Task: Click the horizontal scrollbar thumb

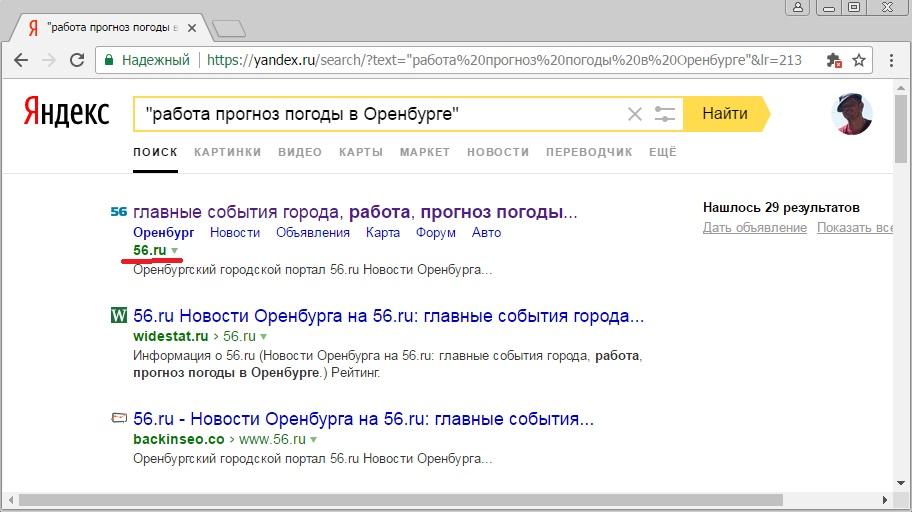Action: pyautogui.click(x=401, y=500)
